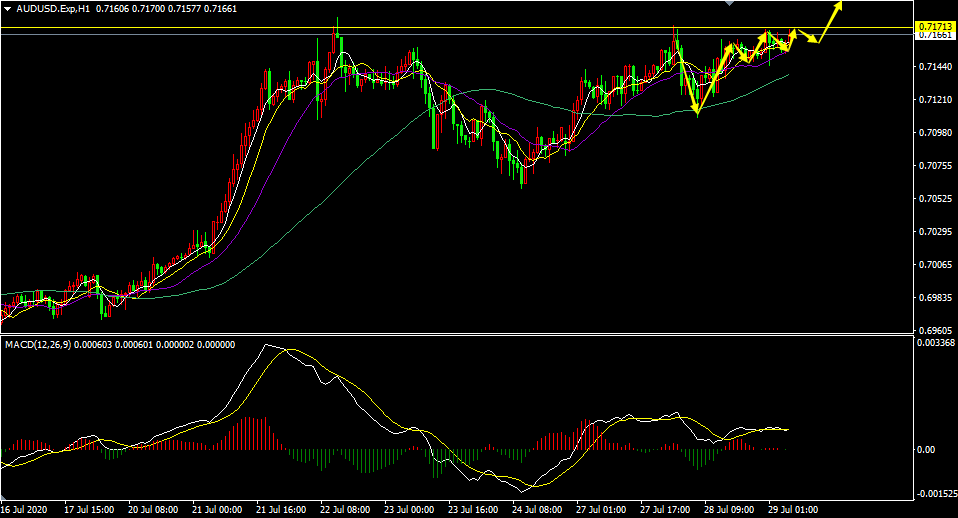Click the AUDUSD.Exp,H1 chart title text
The image size is (958, 518).
pyautogui.click(x=54, y=9)
